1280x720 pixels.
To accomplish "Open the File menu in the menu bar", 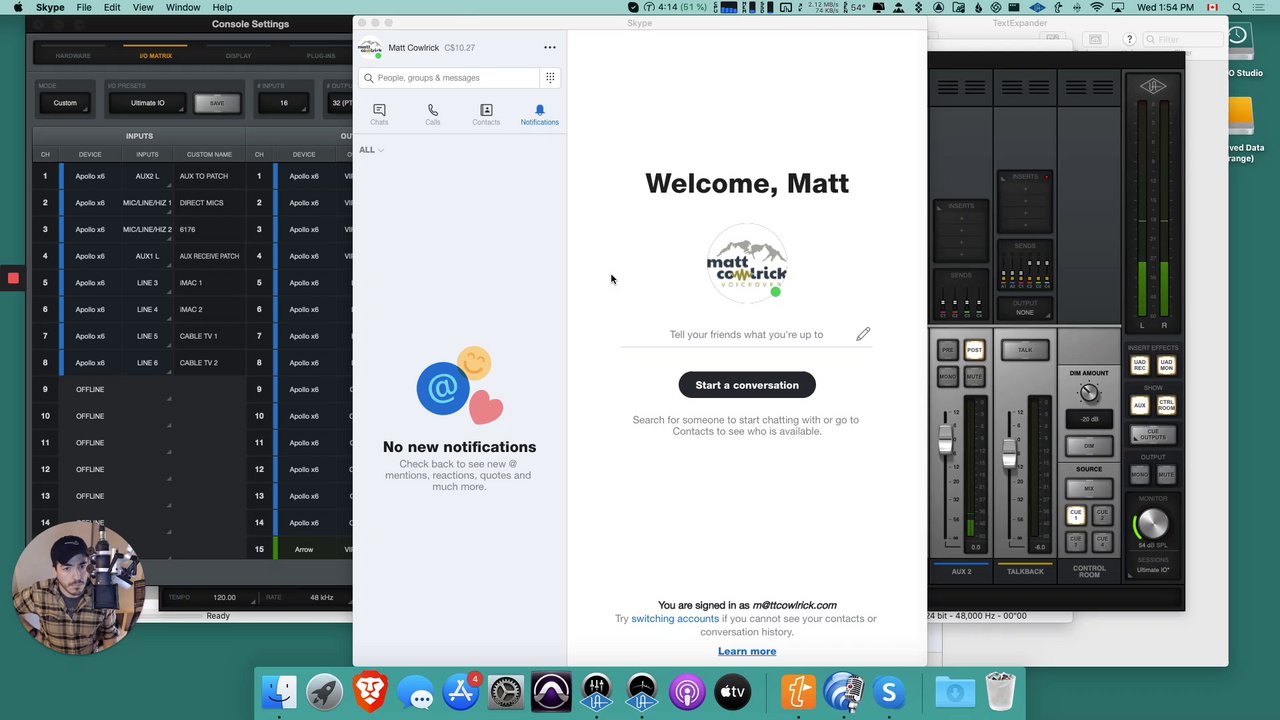I will click(x=84, y=7).
